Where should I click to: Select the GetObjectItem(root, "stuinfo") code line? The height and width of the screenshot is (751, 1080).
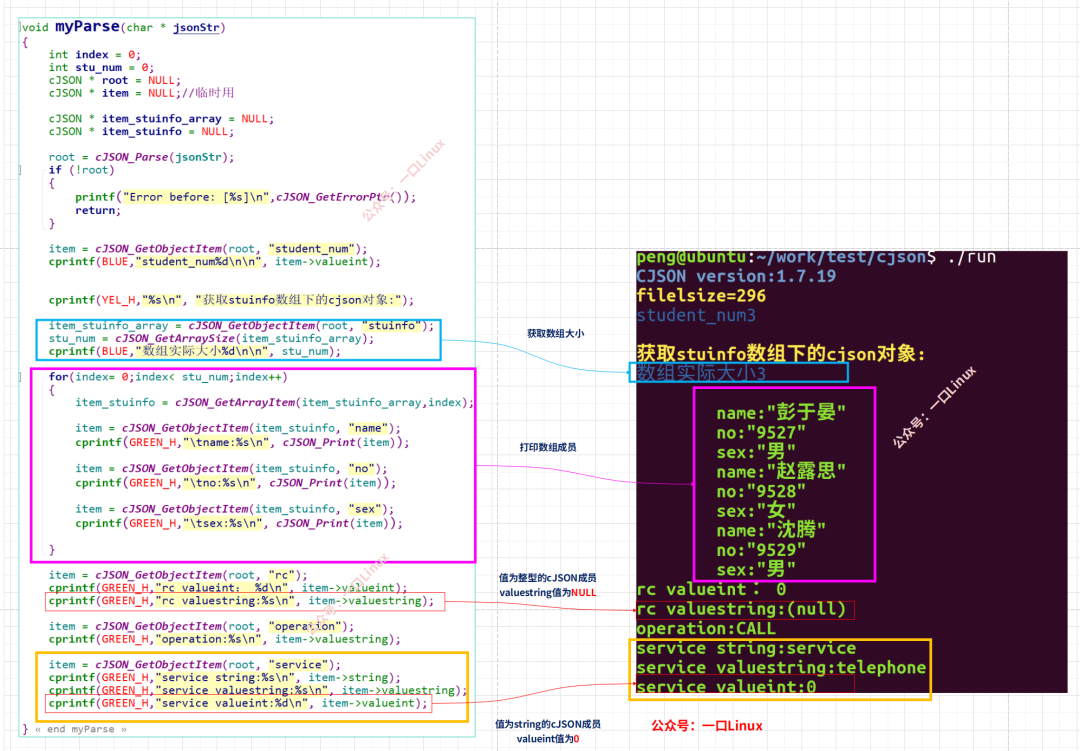(242, 326)
